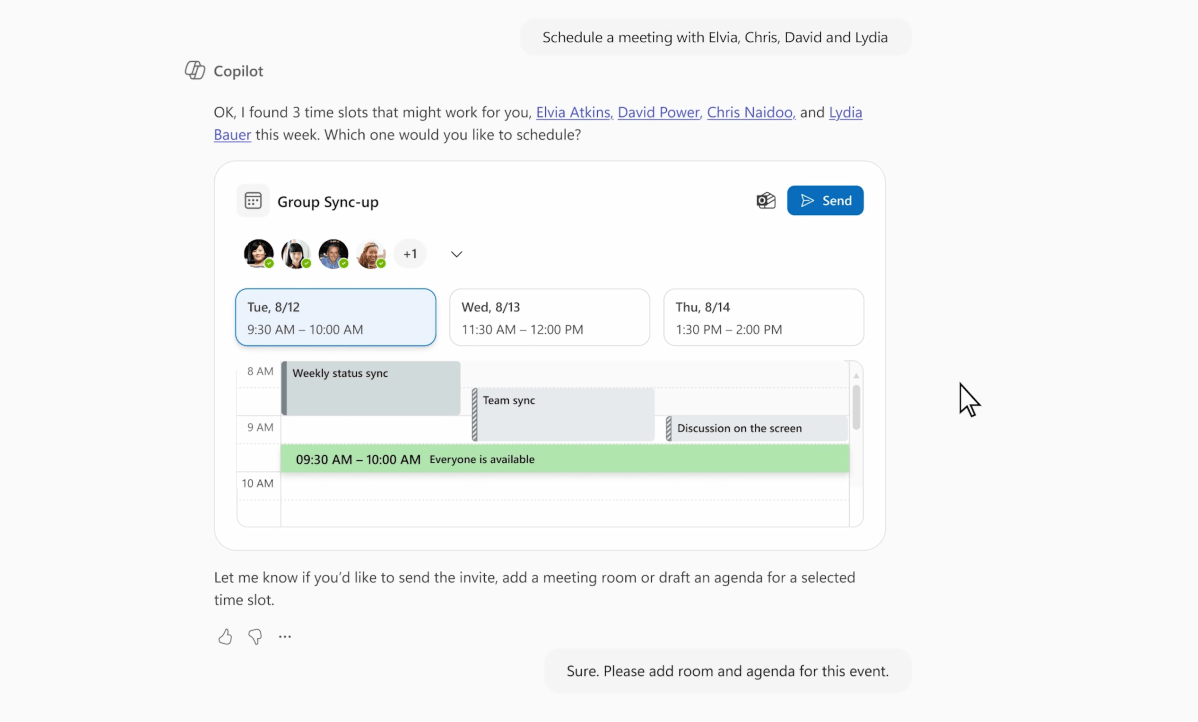Select the Tue, 8/12 time slot
The image size is (1198, 722).
tap(336, 318)
